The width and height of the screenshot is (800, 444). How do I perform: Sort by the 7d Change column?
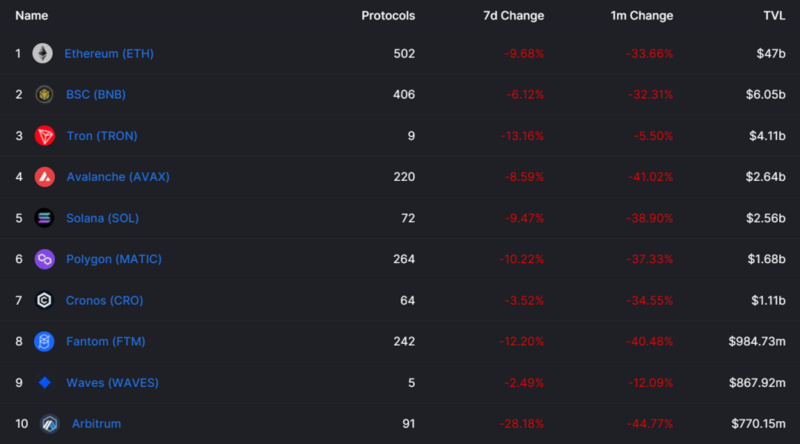coord(513,16)
